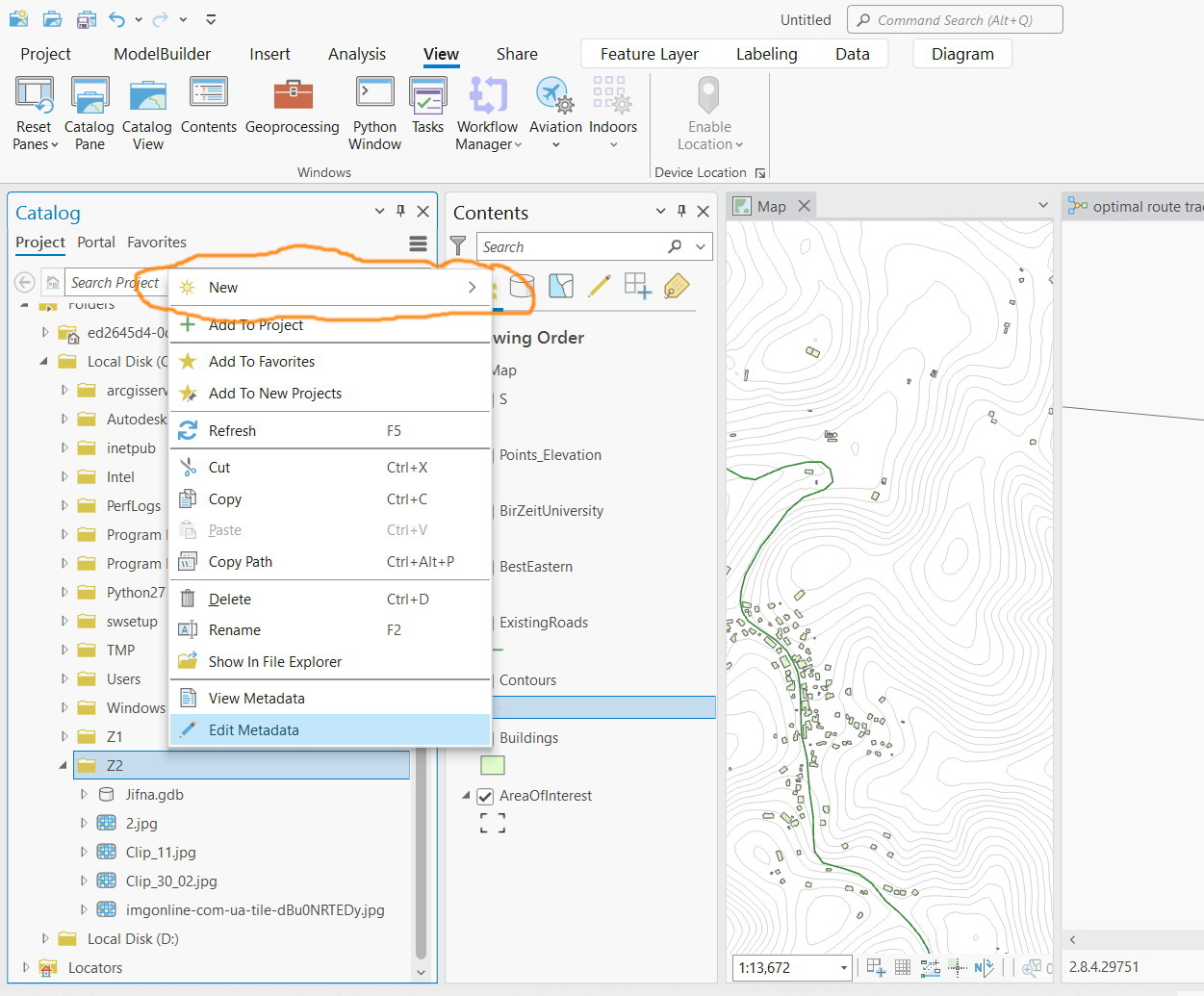Click the yellow label tag icon
This screenshot has height=996, width=1204.
pos(677,286)
